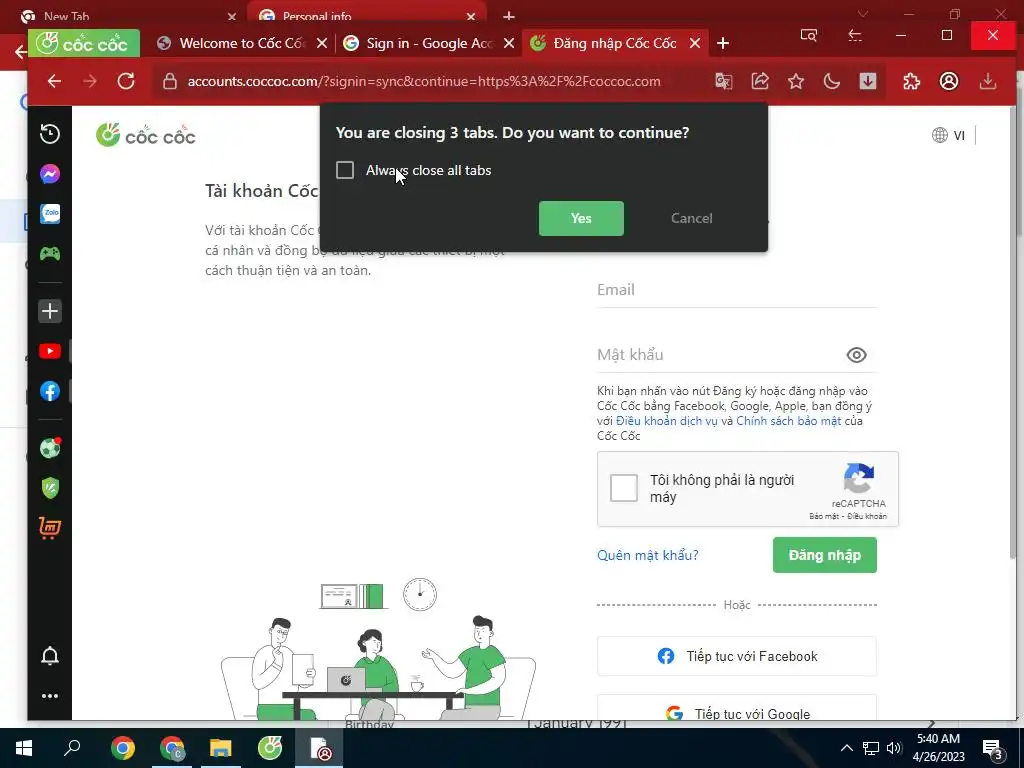Viewport: 1024px width, 768px height.
Task: Open the media download toolbar icon
Action: (867, 81)
